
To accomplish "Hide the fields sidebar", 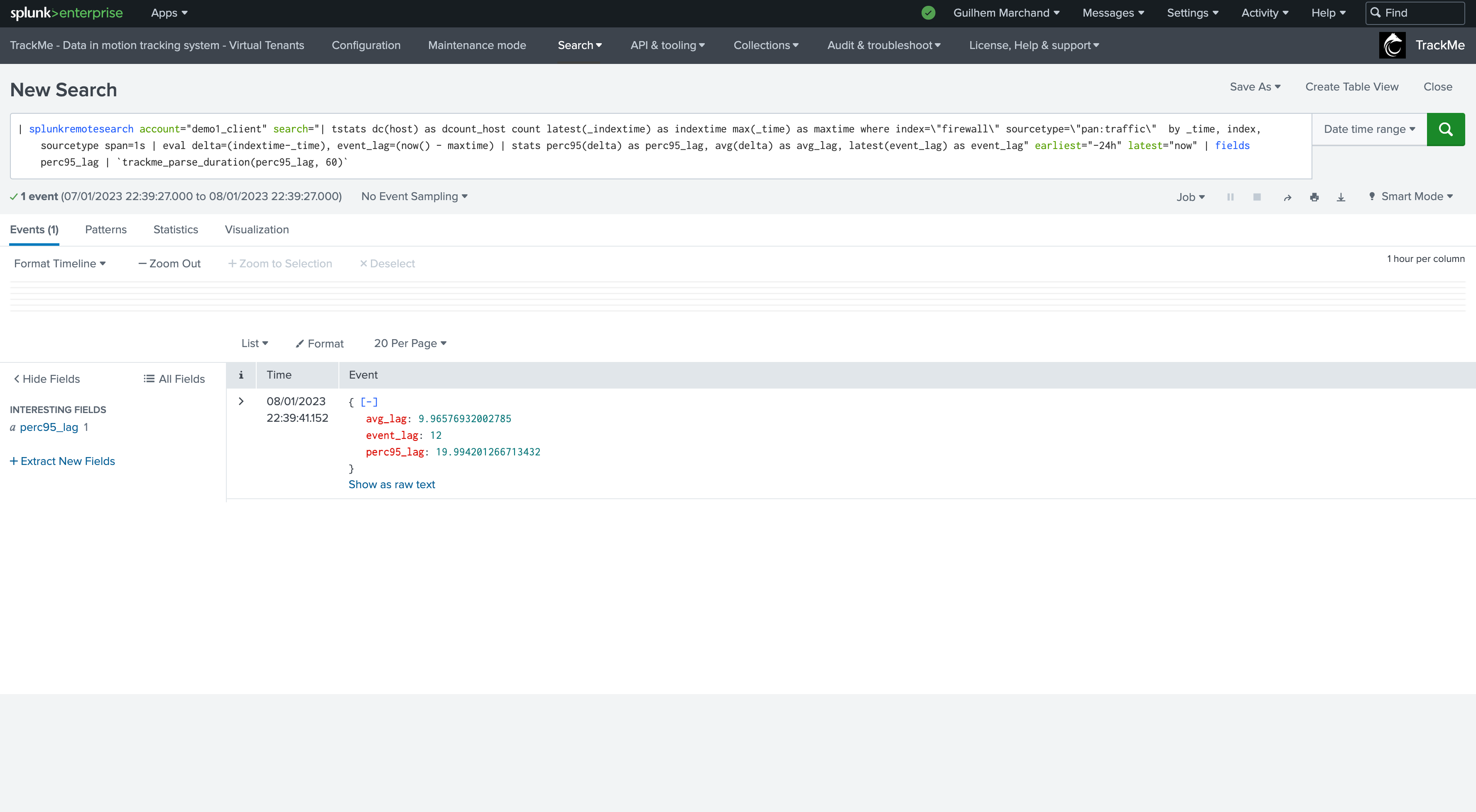I will (47, 379).
